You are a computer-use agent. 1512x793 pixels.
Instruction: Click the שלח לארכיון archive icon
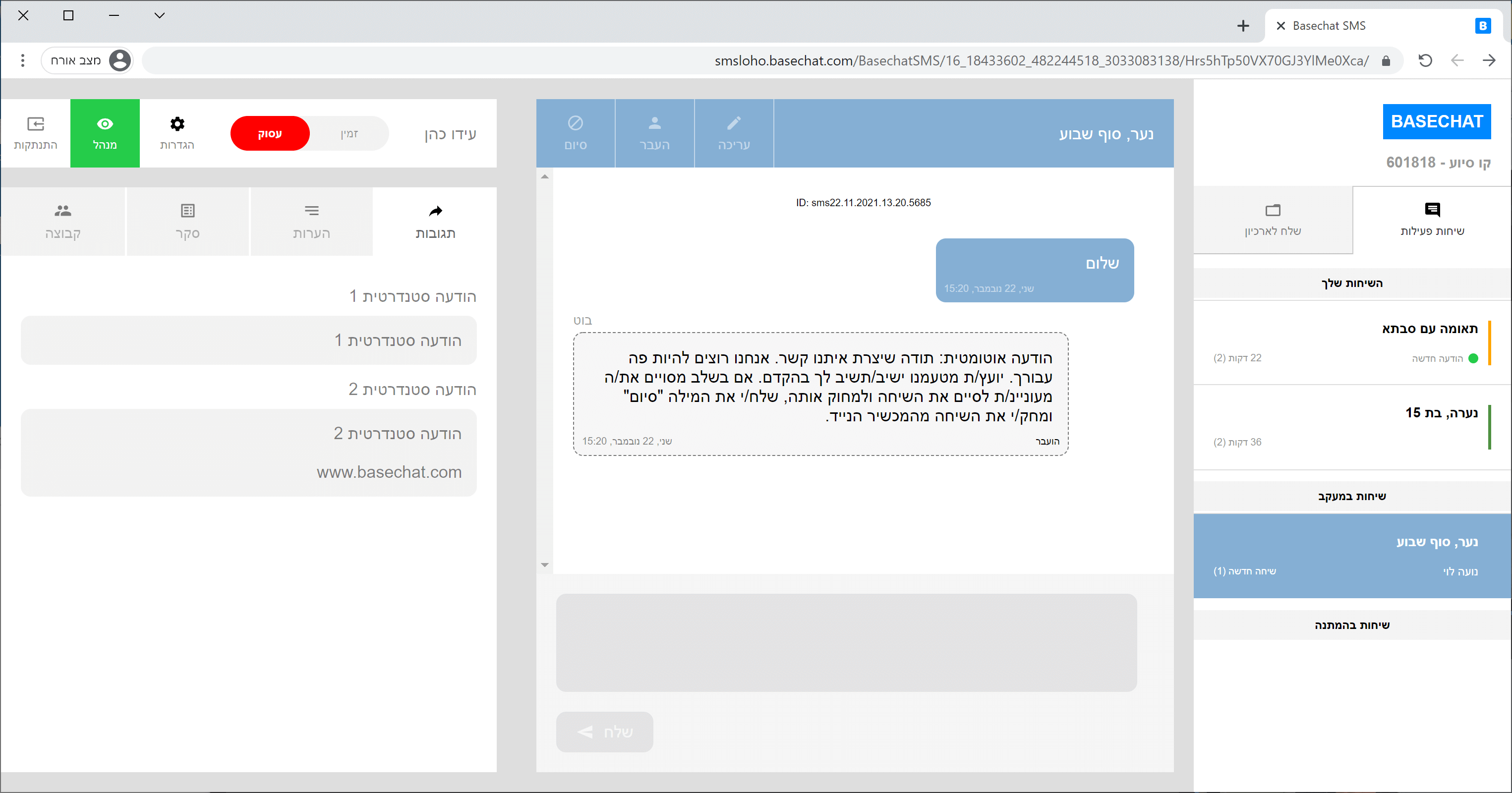coord(1273,210)
